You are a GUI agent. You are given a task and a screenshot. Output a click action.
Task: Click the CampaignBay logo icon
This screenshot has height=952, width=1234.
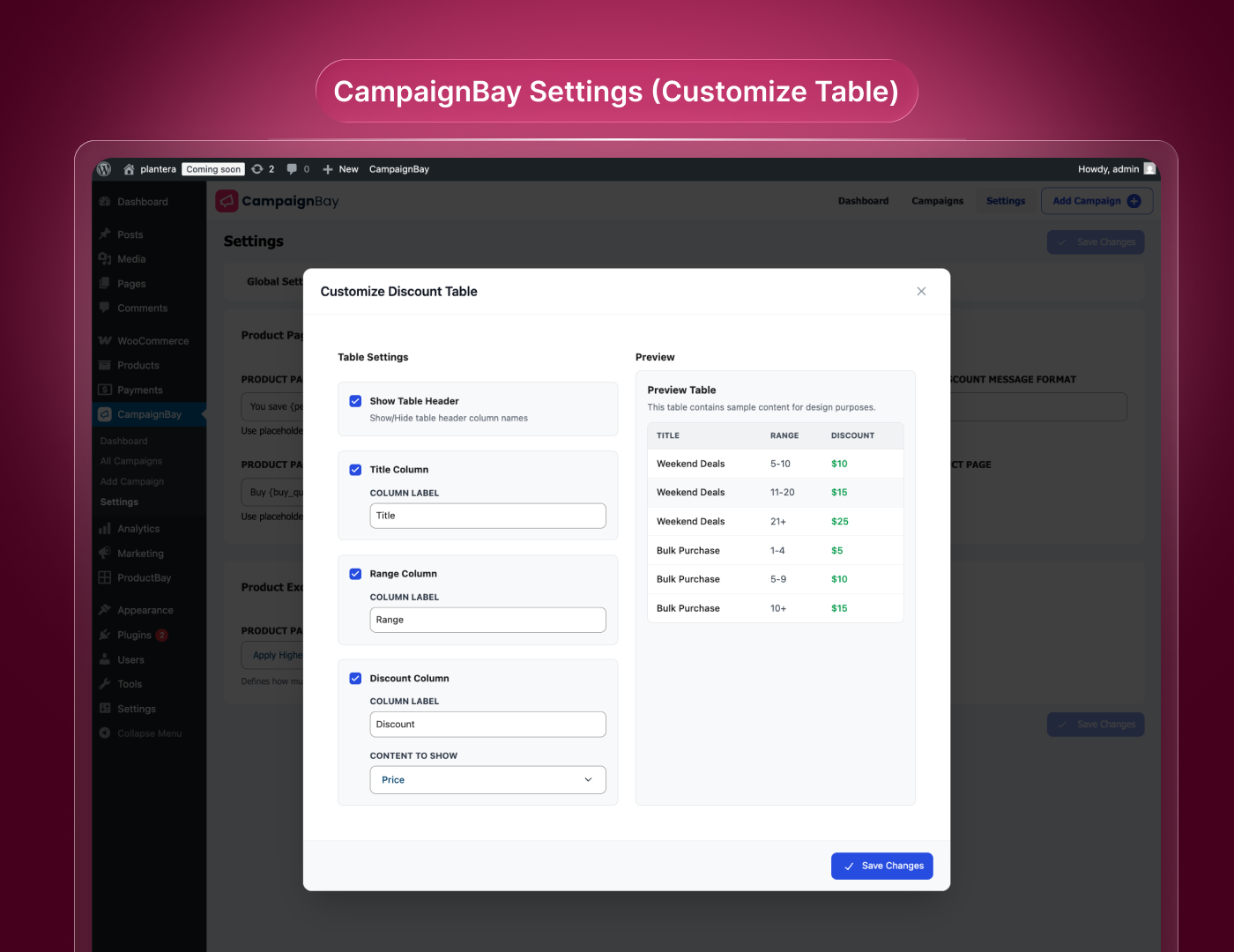pos(227,201)
